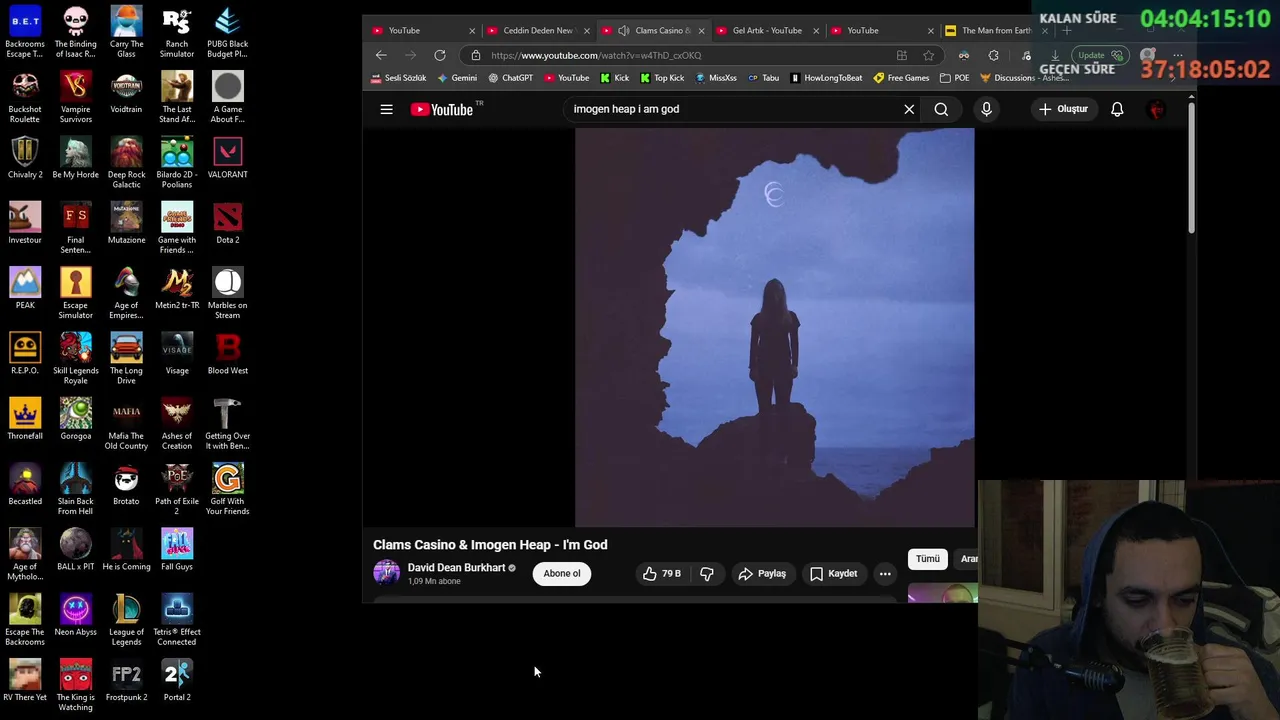Launch Thronefall desktop icon

(x=25, y=419)
